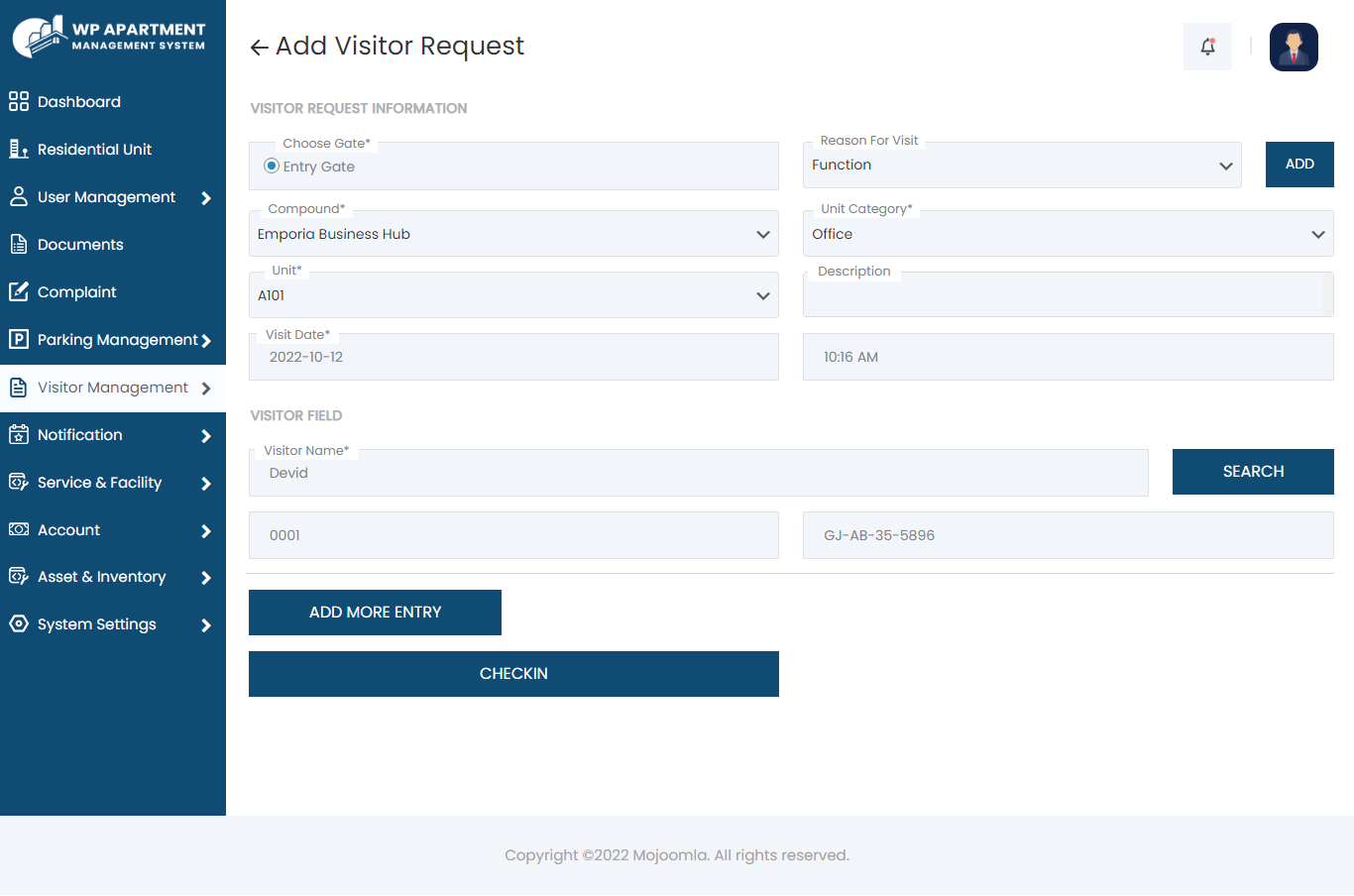Open the Dashboard menu item
This screenshot has width=1354, height=896.
click(113, 101)
